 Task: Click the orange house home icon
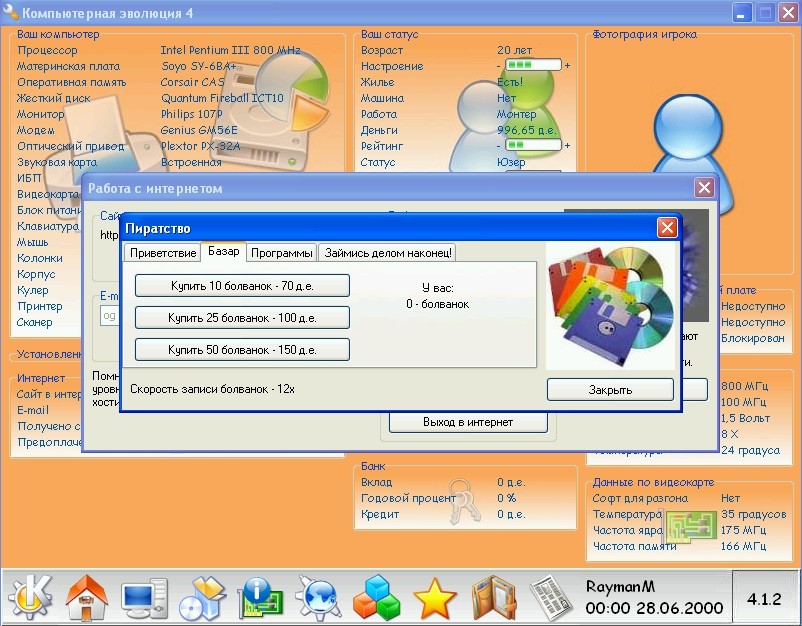tap(87, 597)
